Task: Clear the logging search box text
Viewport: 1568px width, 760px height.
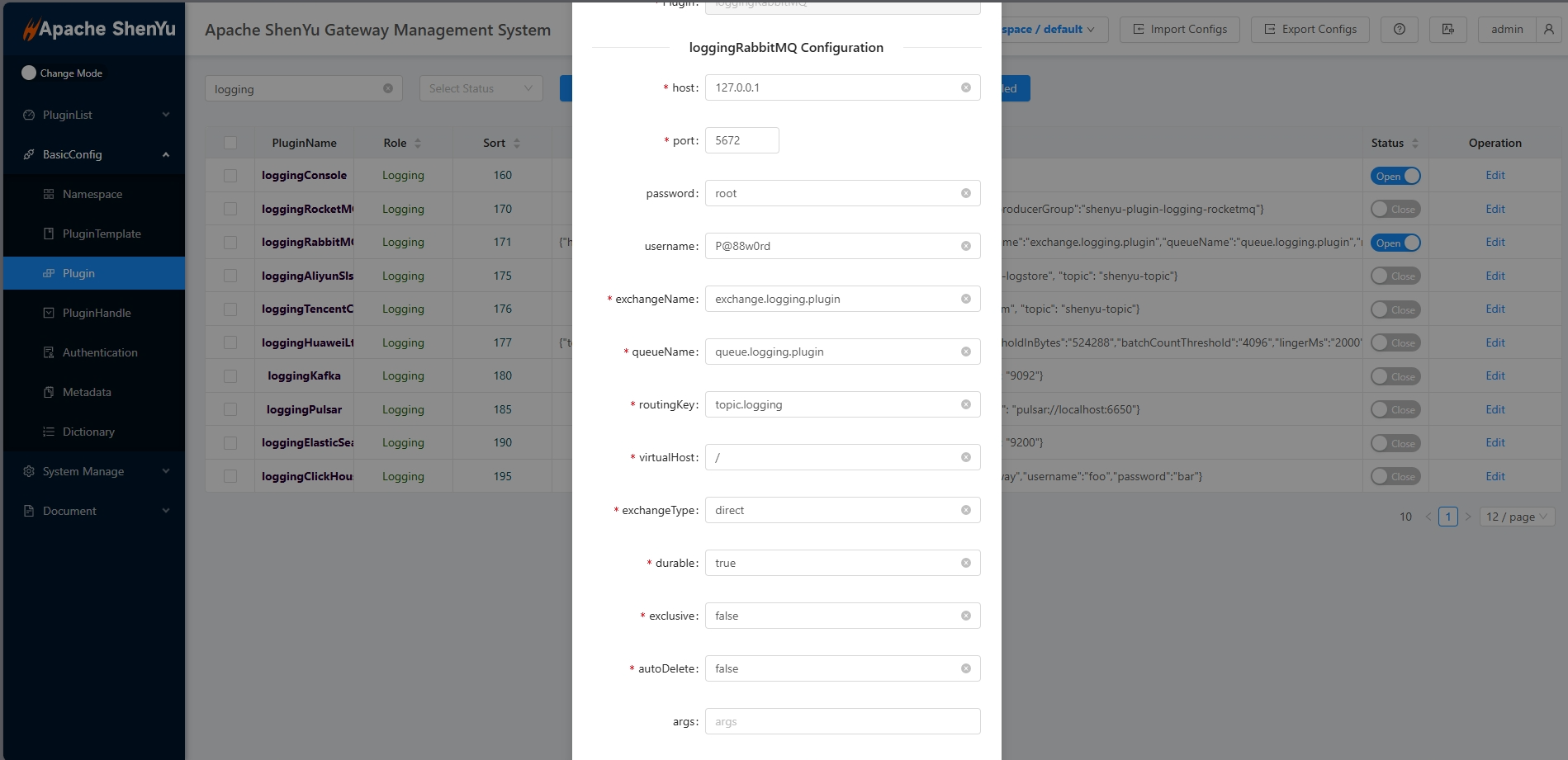Action: 388,88
